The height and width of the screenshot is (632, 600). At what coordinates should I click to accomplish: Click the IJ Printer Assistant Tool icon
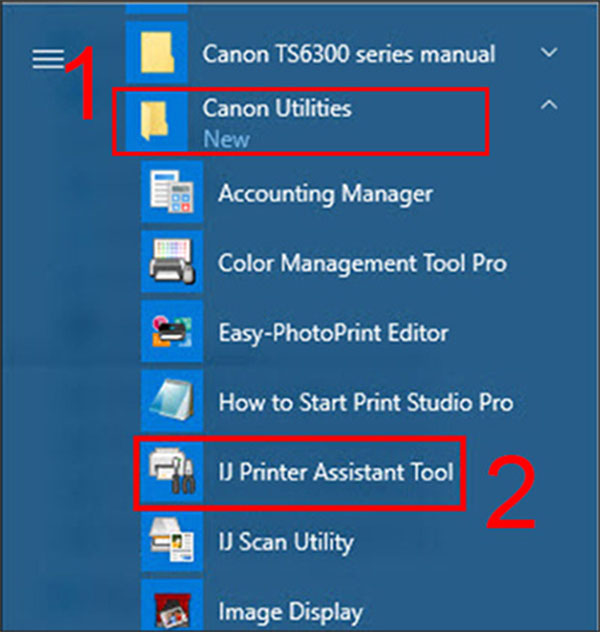coord(172,471)
